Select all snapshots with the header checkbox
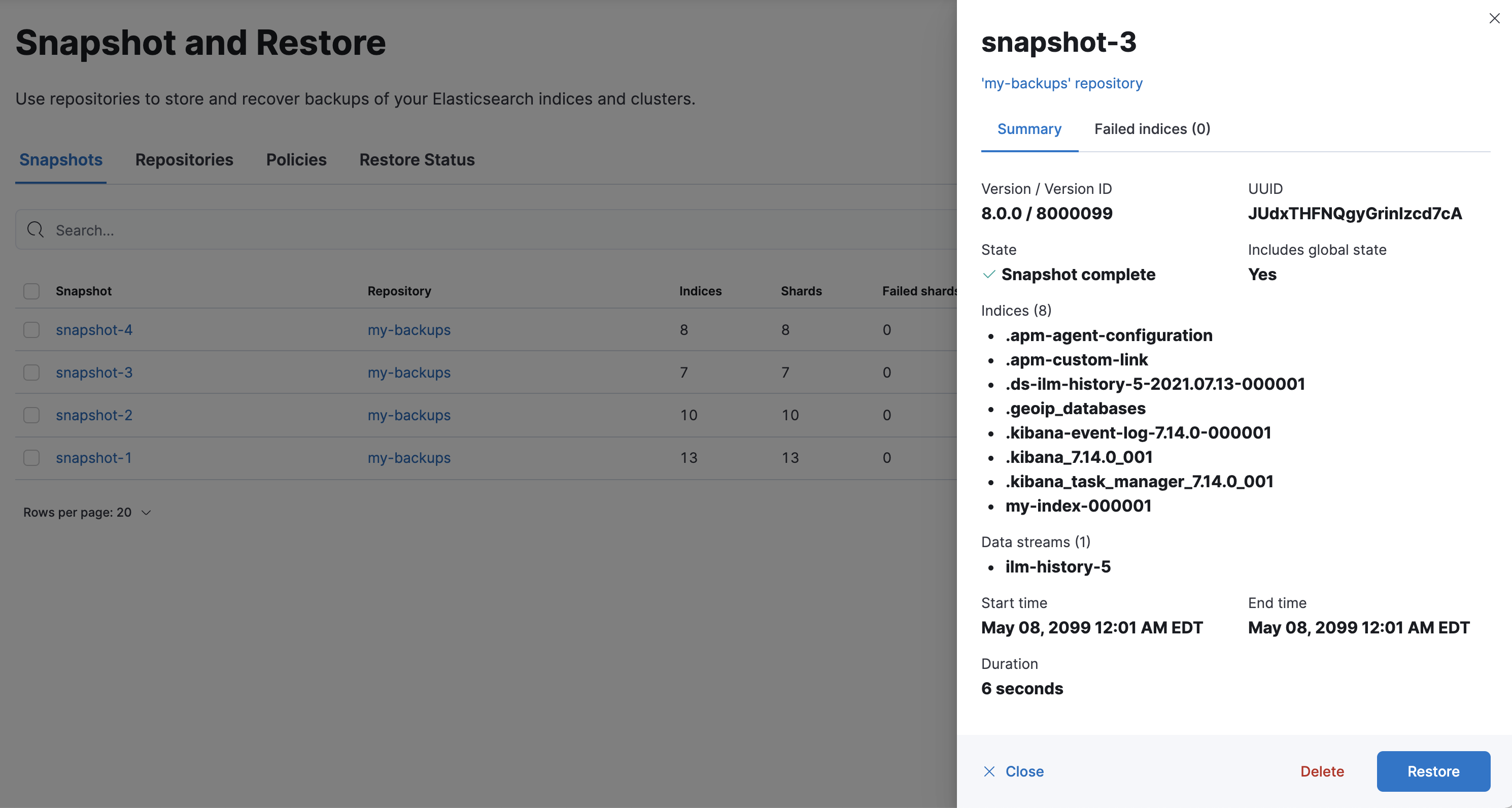Screen dimensions: 1512x808 [x=31, y=291]
